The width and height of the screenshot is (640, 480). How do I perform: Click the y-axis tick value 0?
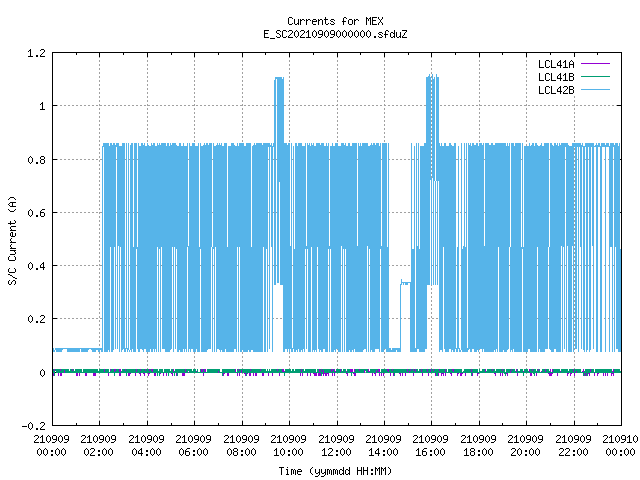(x=42, y=373)
